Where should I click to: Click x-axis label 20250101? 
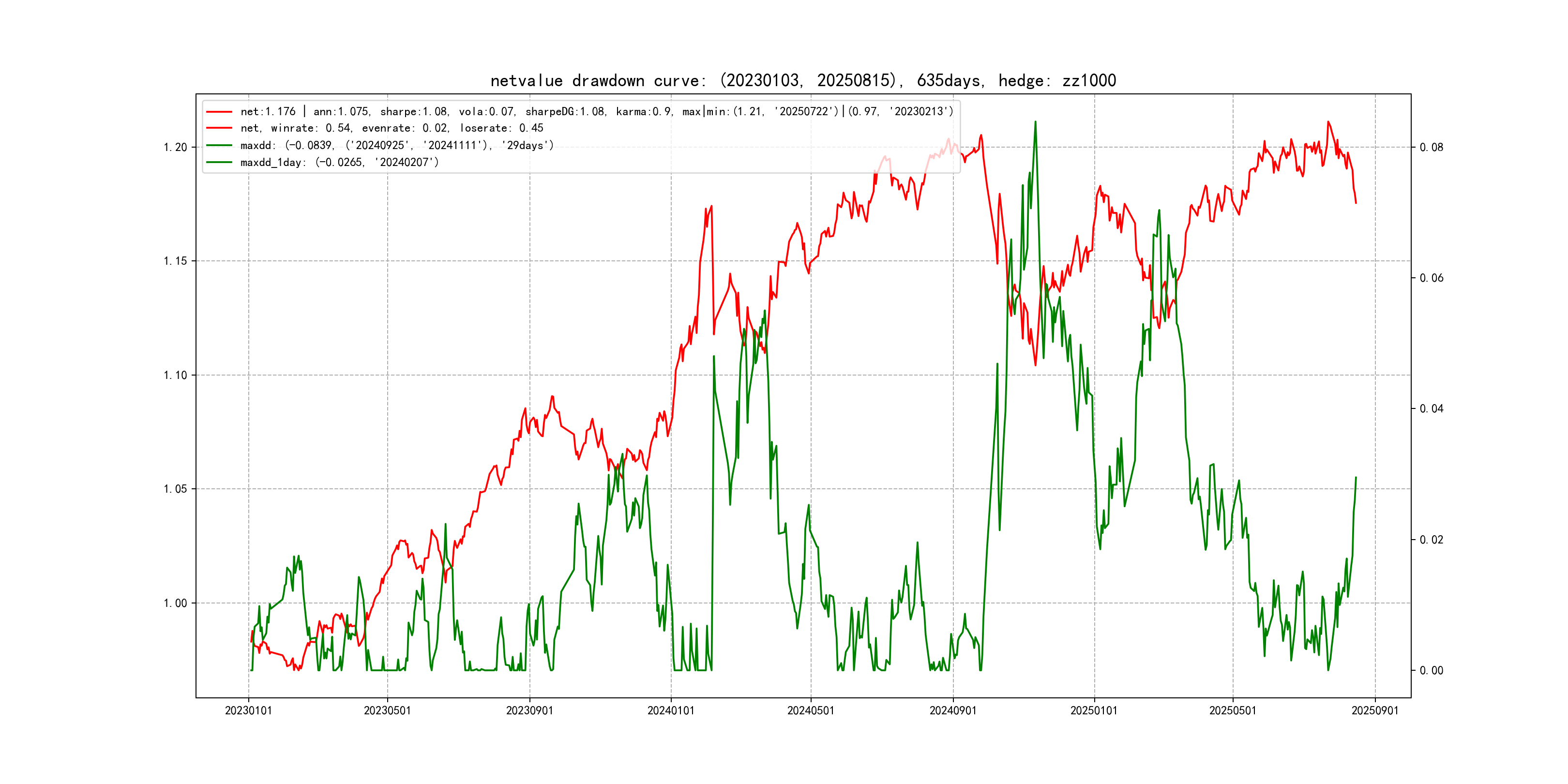coord(1094,710)
